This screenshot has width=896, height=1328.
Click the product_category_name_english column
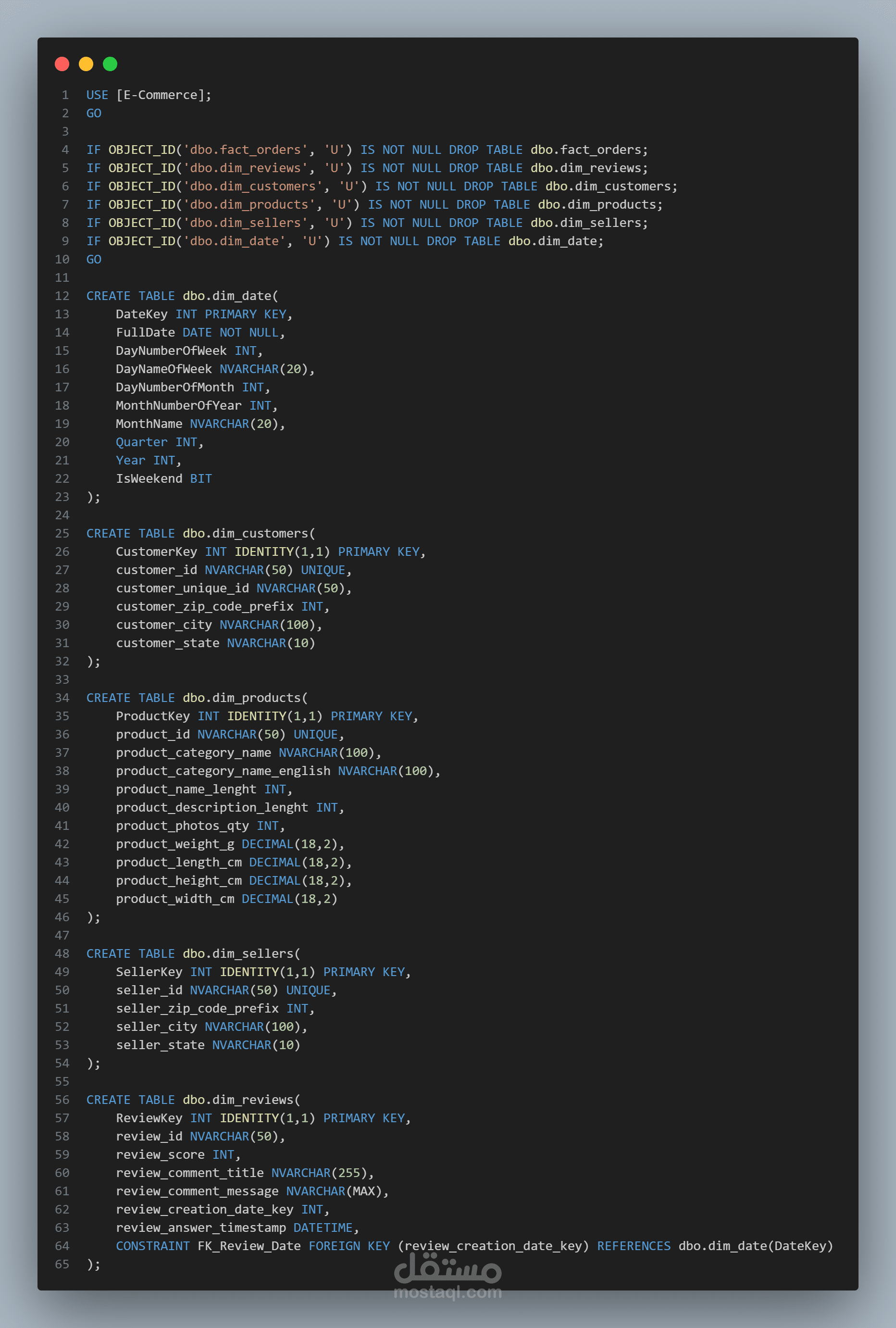point(223,771)
